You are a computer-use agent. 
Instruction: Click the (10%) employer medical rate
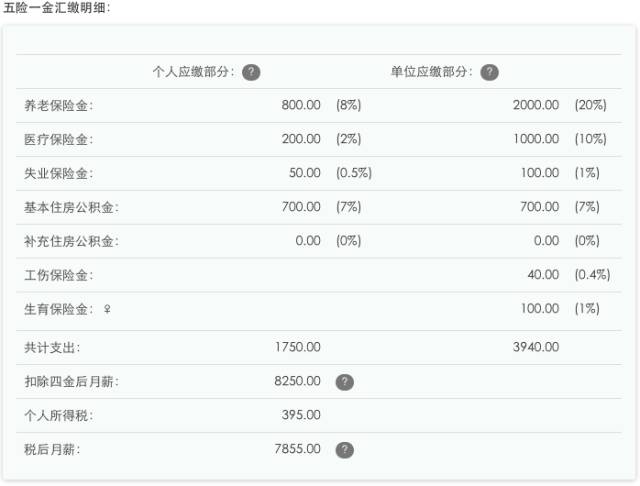tap(591, 139)
